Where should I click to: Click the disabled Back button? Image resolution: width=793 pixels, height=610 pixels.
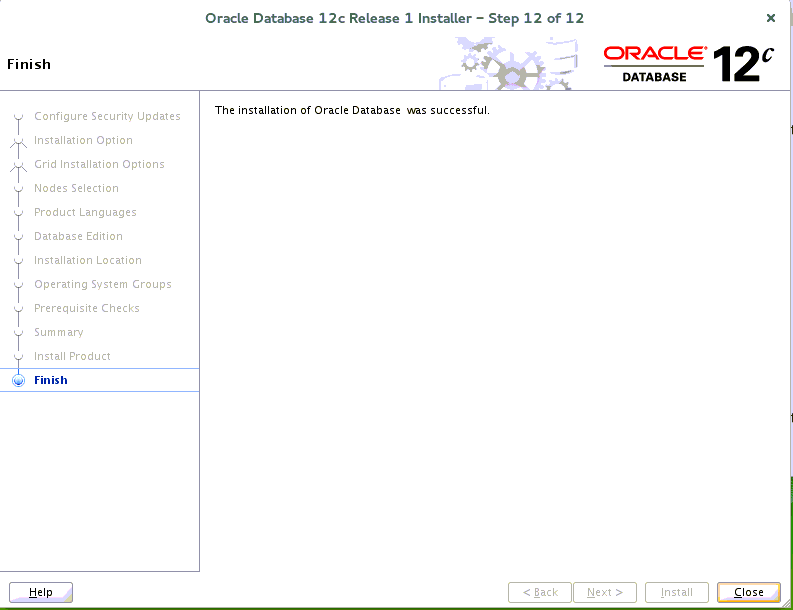pyautogui.click(x=540, y=592)
